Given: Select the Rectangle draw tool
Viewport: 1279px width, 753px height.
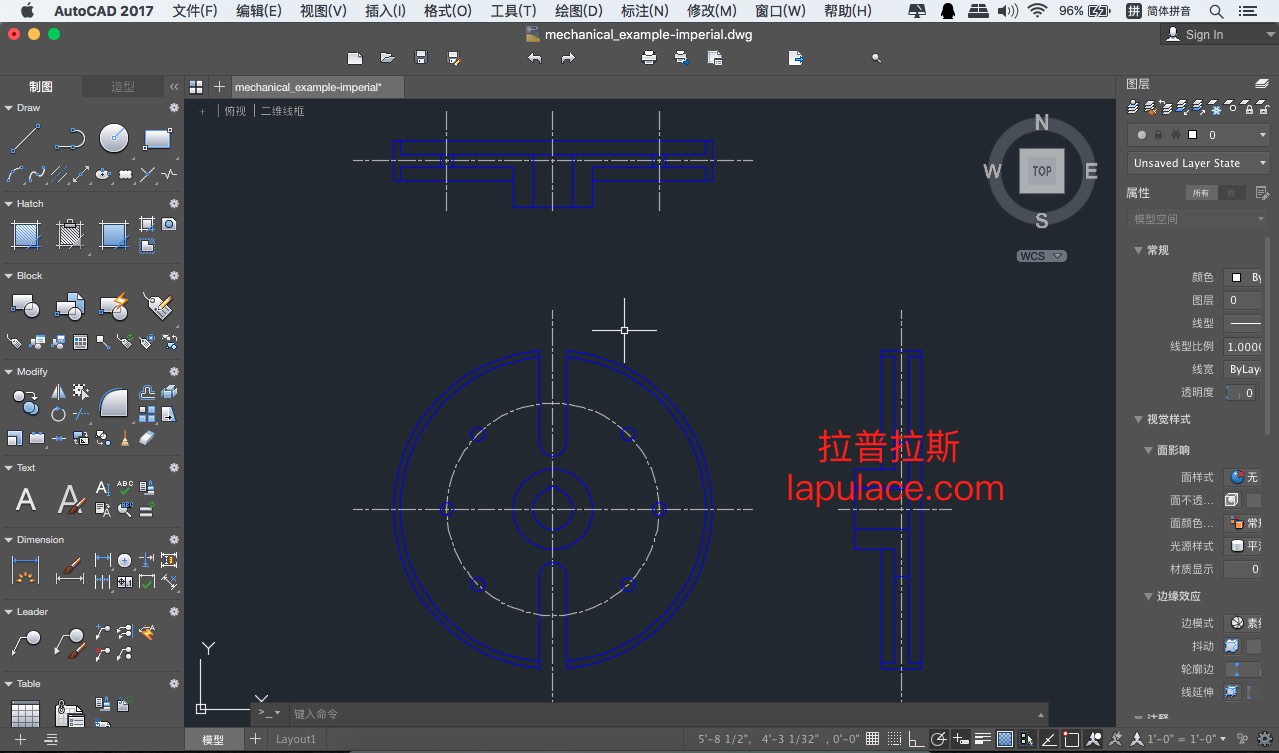Looking at the screenshot, I should coord(158,138).
